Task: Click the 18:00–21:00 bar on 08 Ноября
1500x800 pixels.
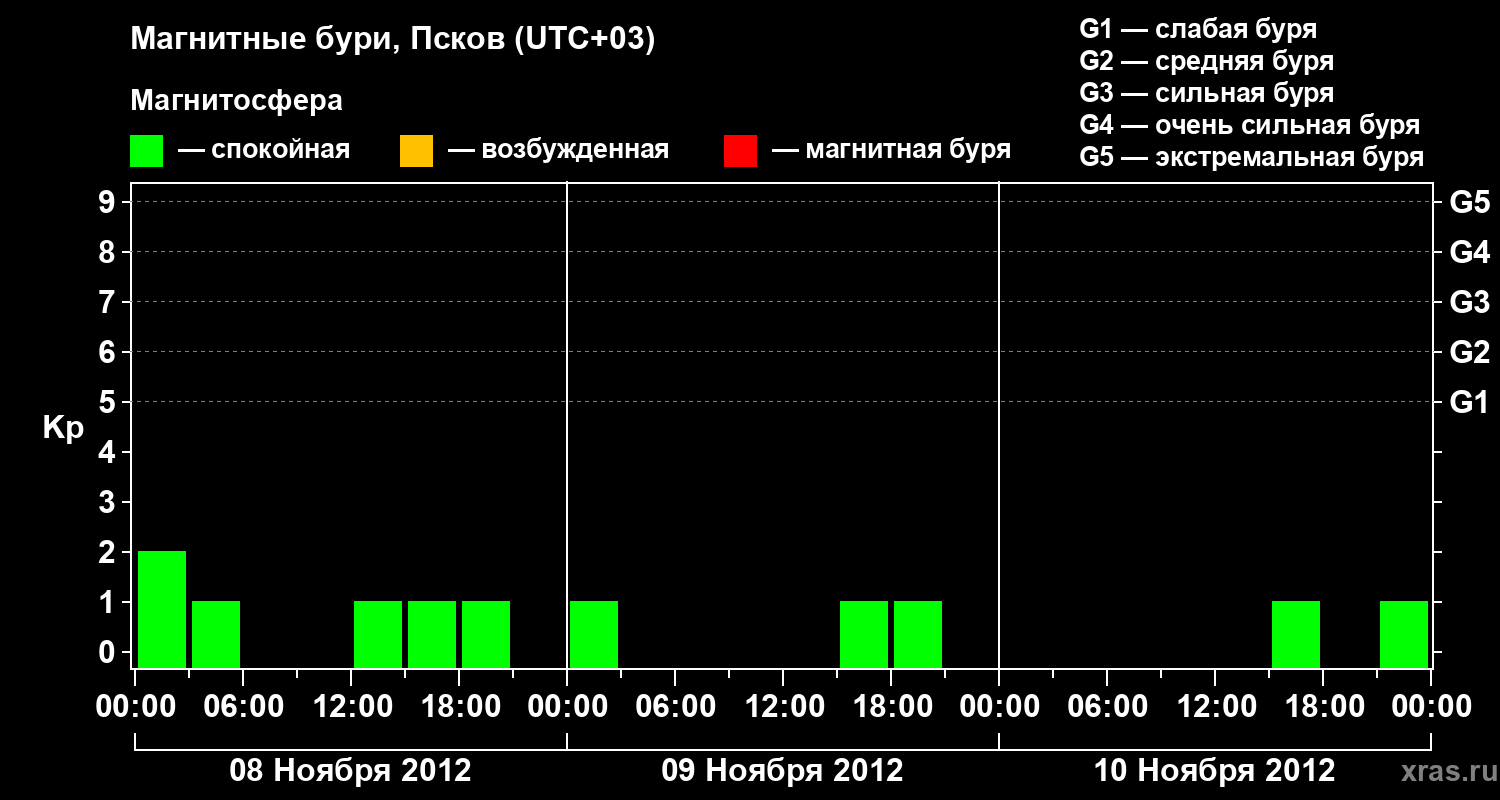Action: tap(486, 634)
